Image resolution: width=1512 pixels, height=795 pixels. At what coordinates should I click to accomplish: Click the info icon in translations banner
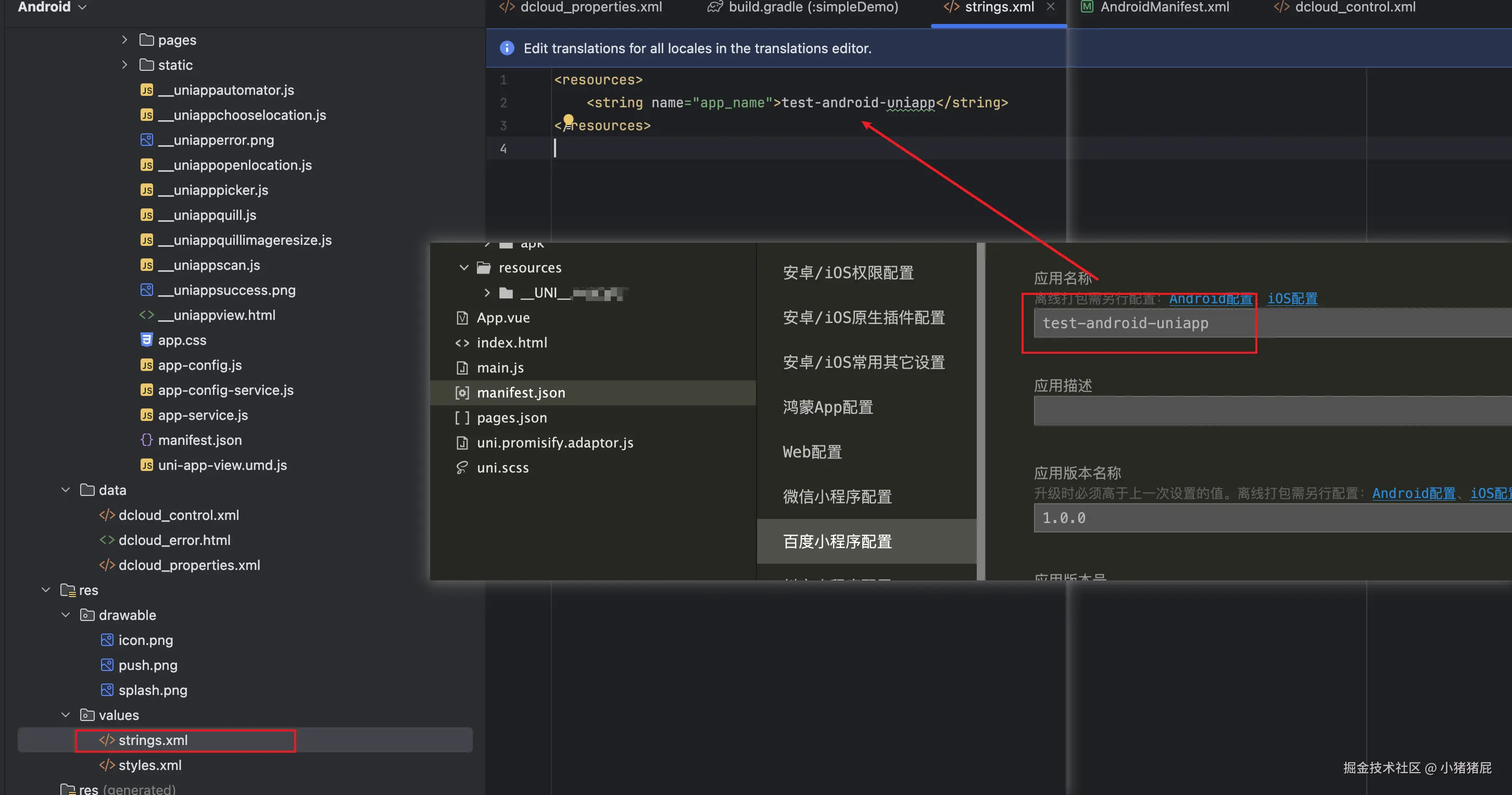coord(507,48)
